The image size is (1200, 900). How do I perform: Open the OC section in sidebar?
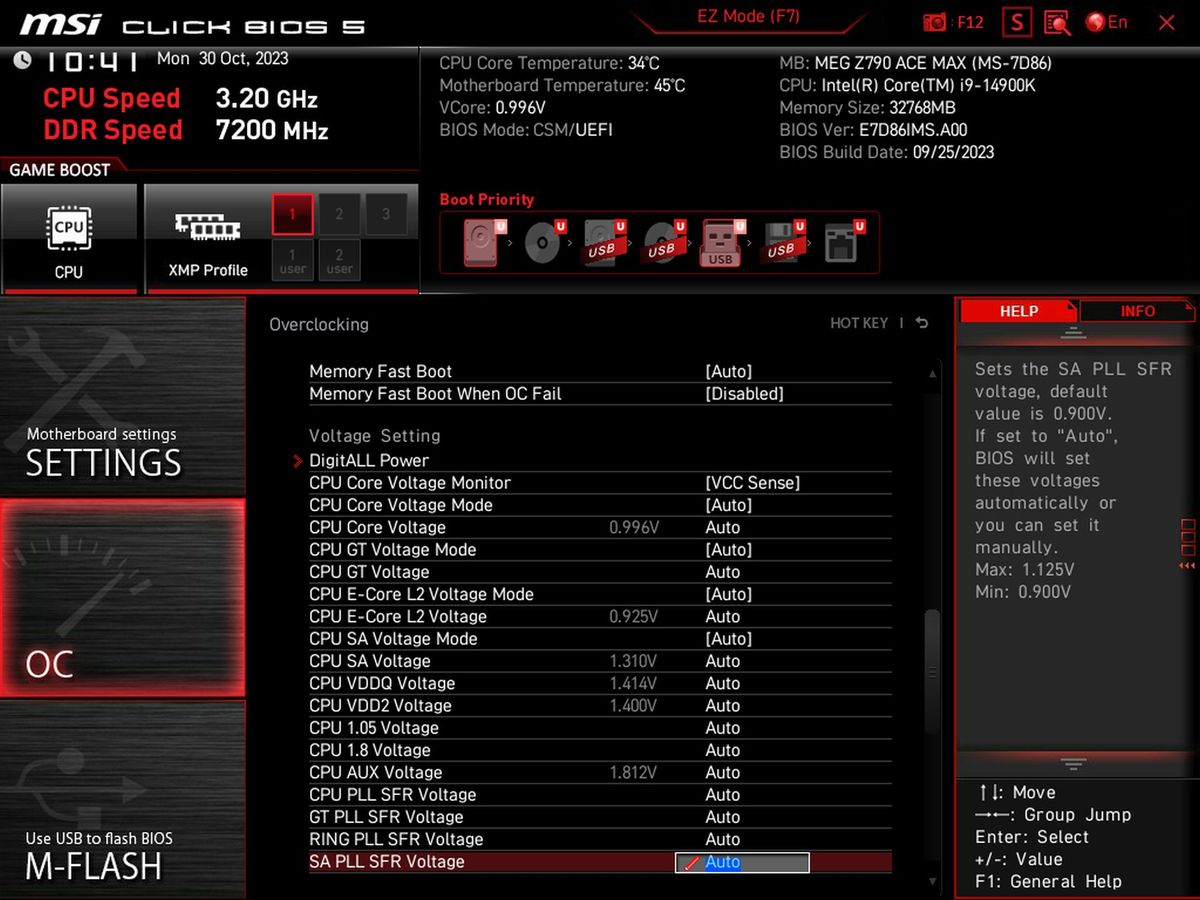(x=122, y=598)
